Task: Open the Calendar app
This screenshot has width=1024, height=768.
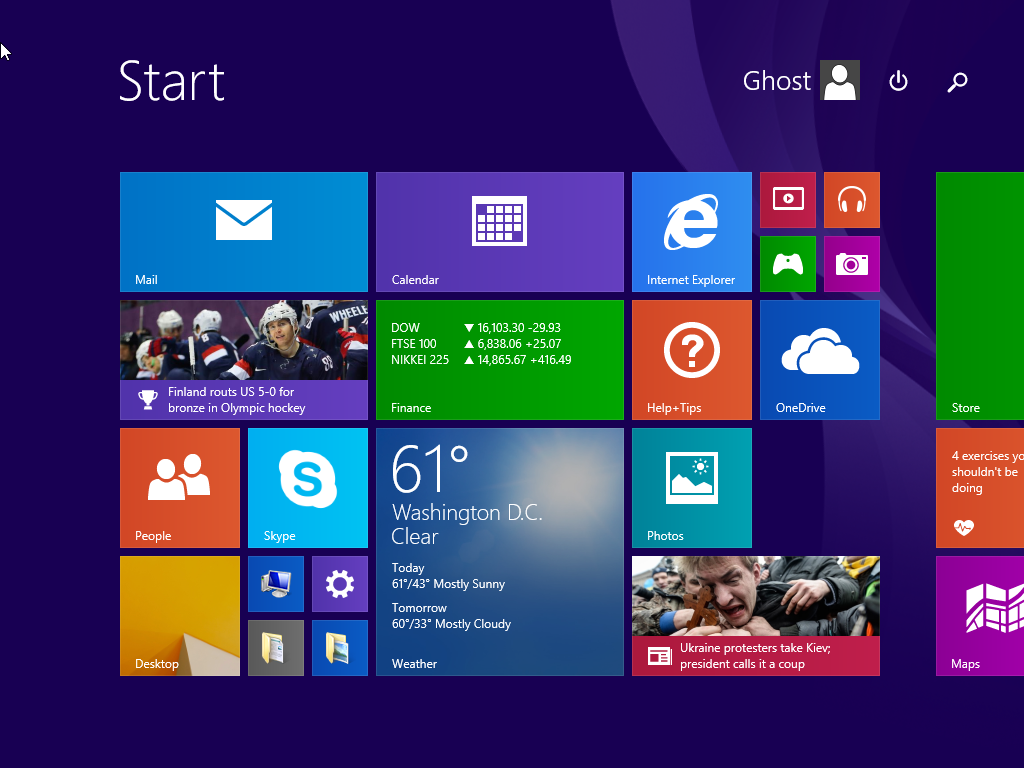Action: click(x=499, y=231)
